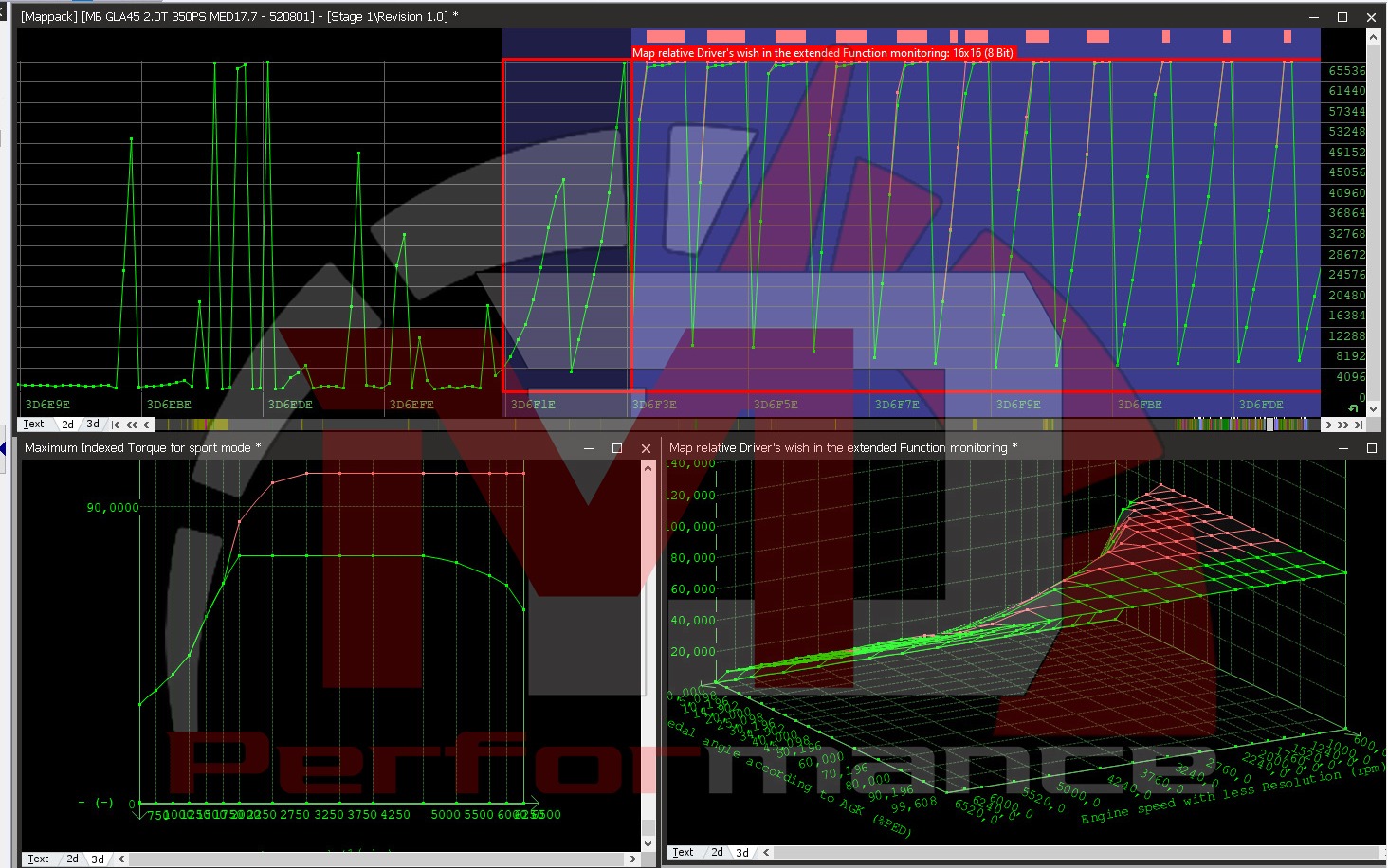Jump to first map with the |< icon
1388x868 pixels.
click(118, 425)
